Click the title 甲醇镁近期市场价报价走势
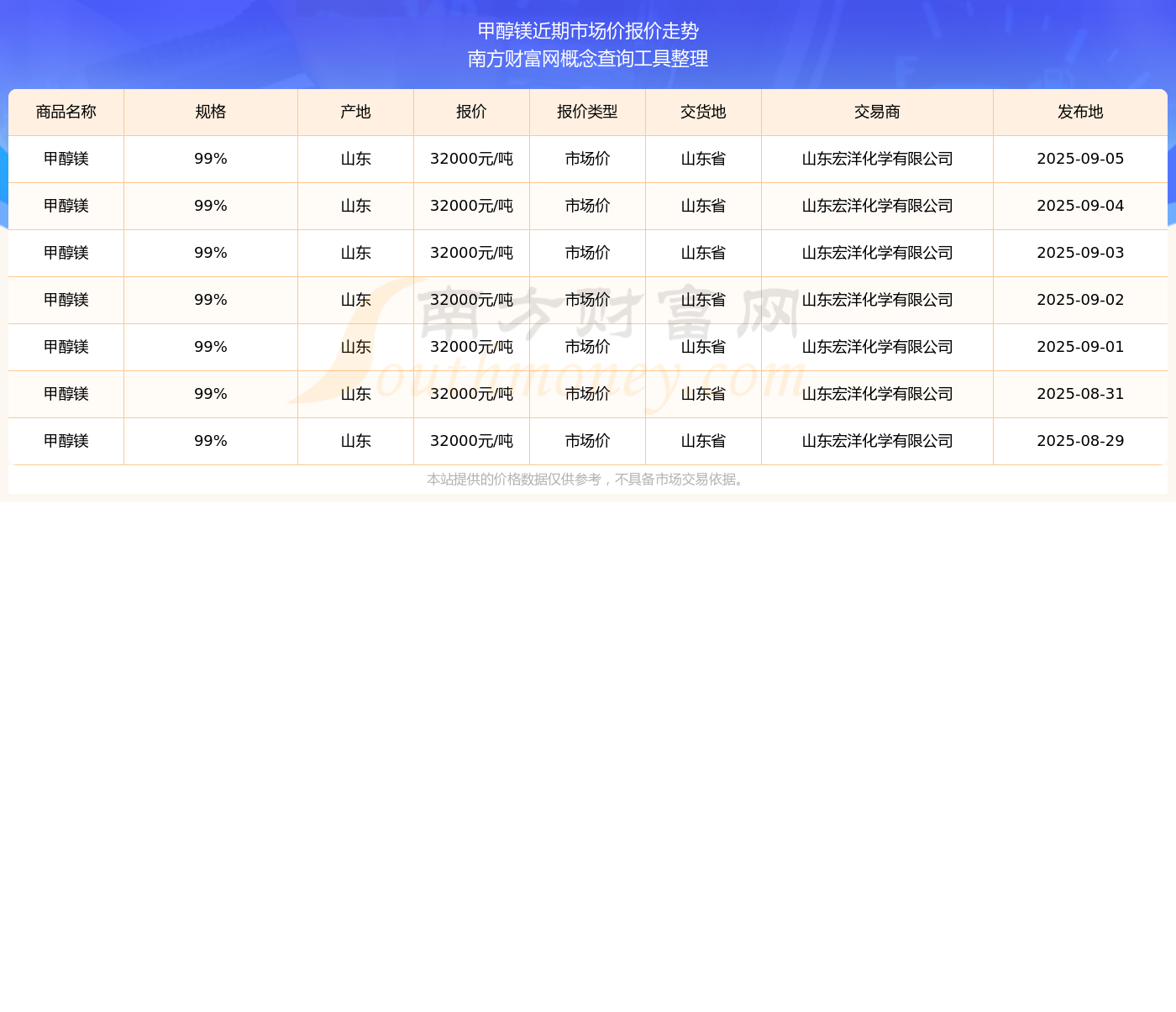 coord(588,31)
